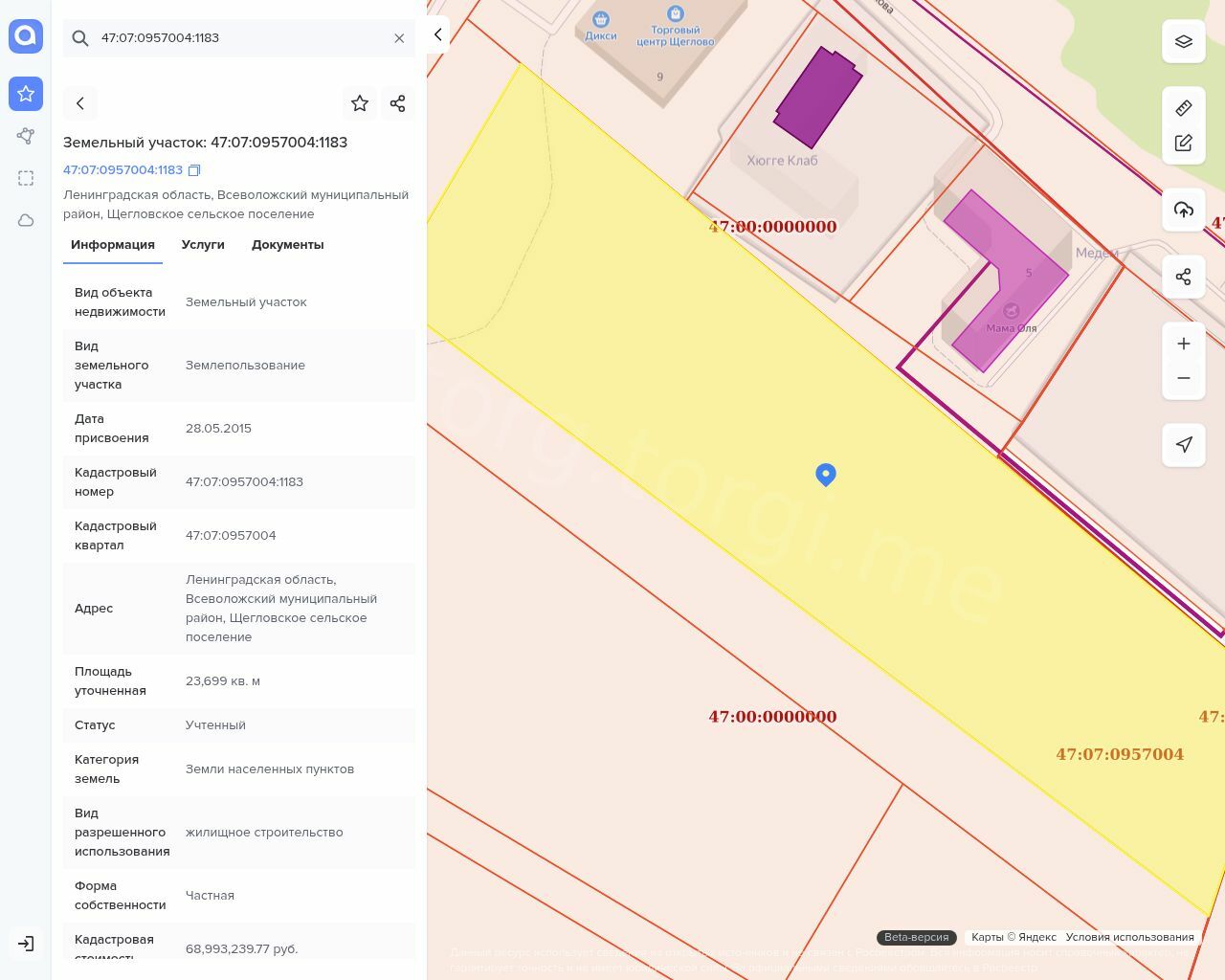Go back to previous results
Viewport: 1225px width, 980px height.
(x=80, y=103)
